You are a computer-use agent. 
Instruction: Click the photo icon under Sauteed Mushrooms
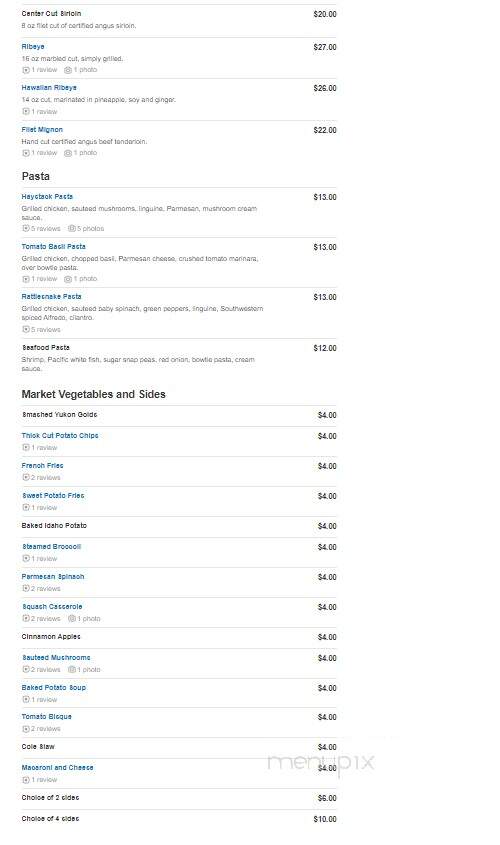click(72, 669)
